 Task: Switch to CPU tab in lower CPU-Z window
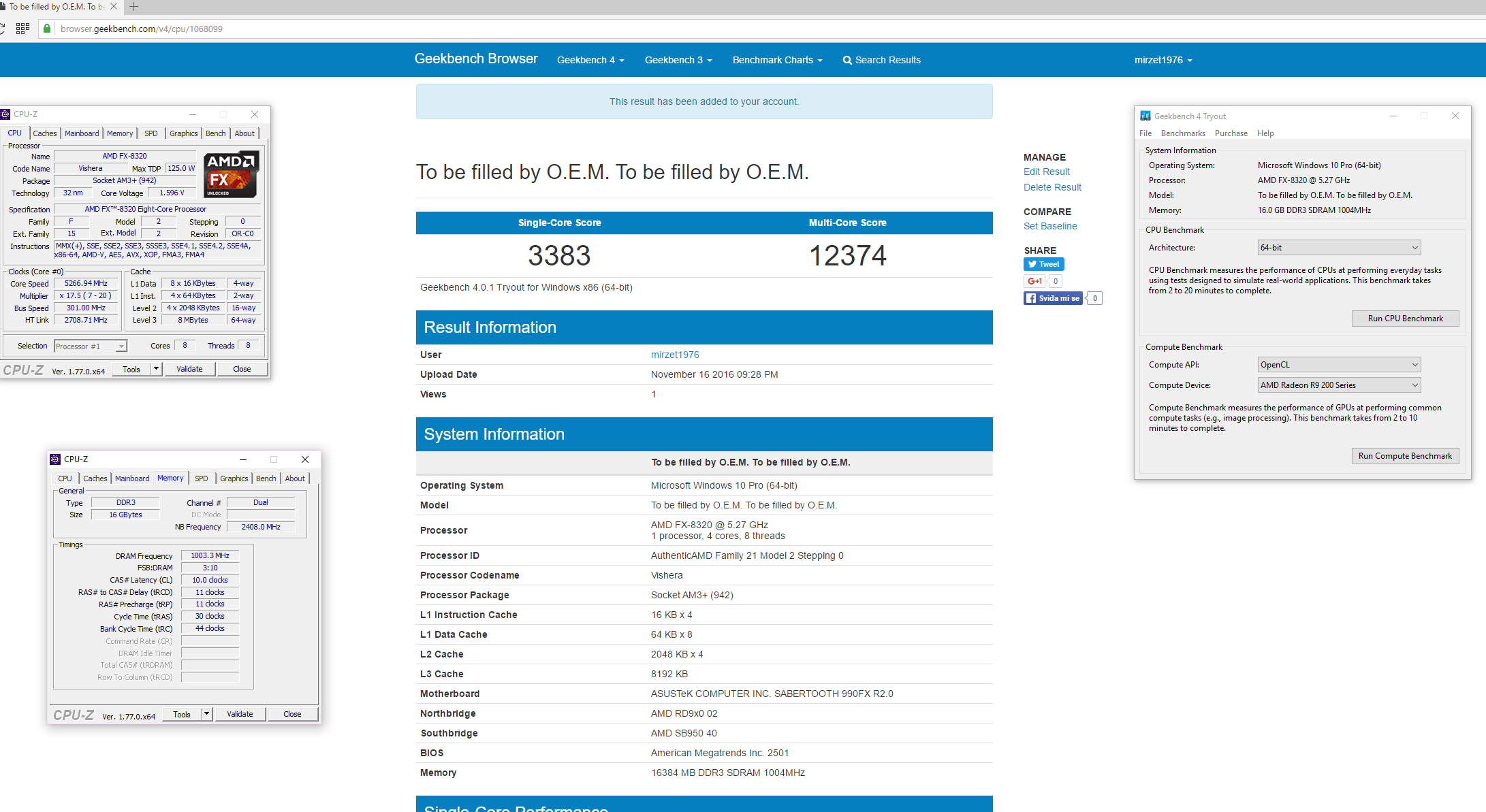click(x=65, y=478)
